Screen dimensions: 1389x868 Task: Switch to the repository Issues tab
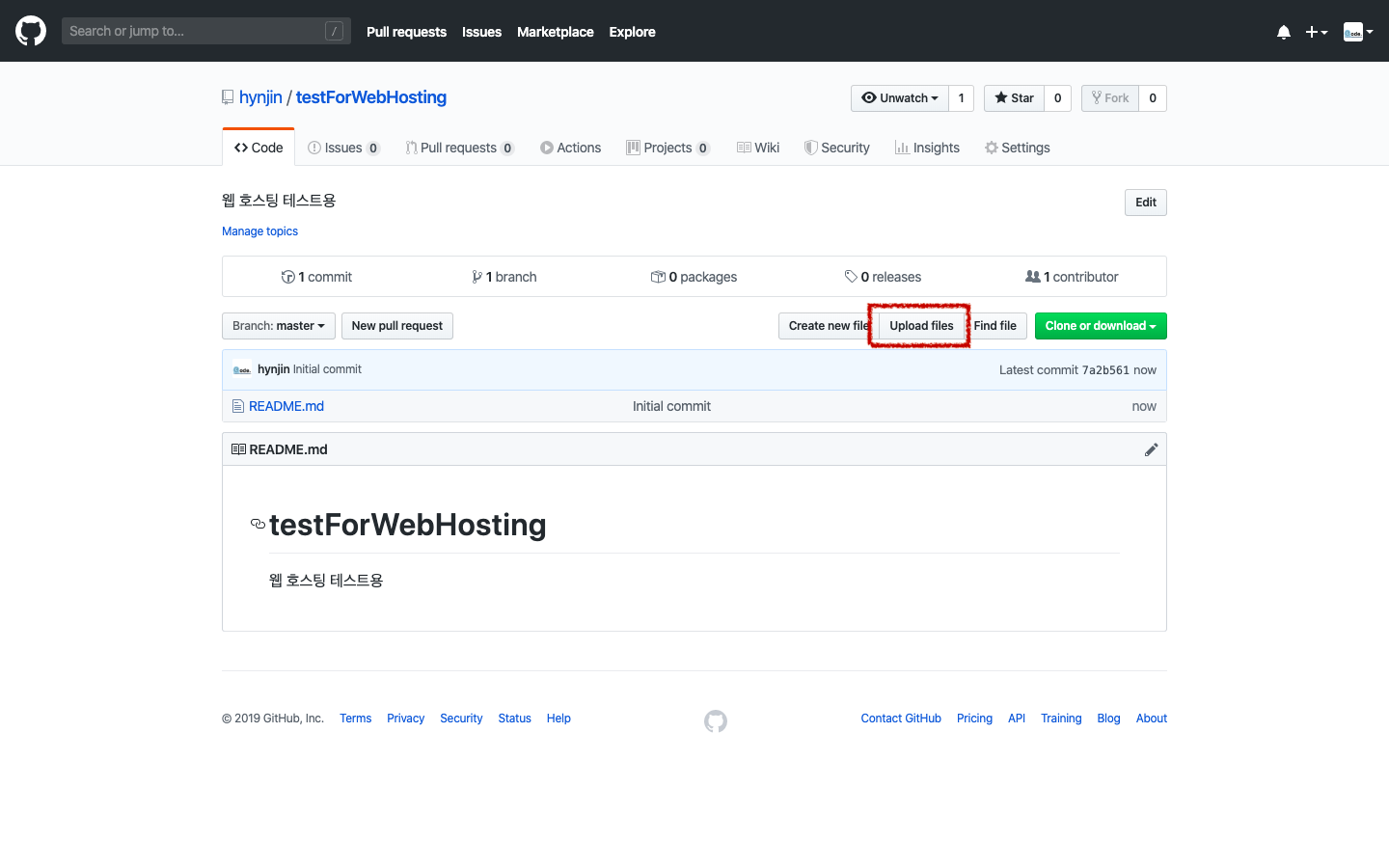click(x=343, y=148)
